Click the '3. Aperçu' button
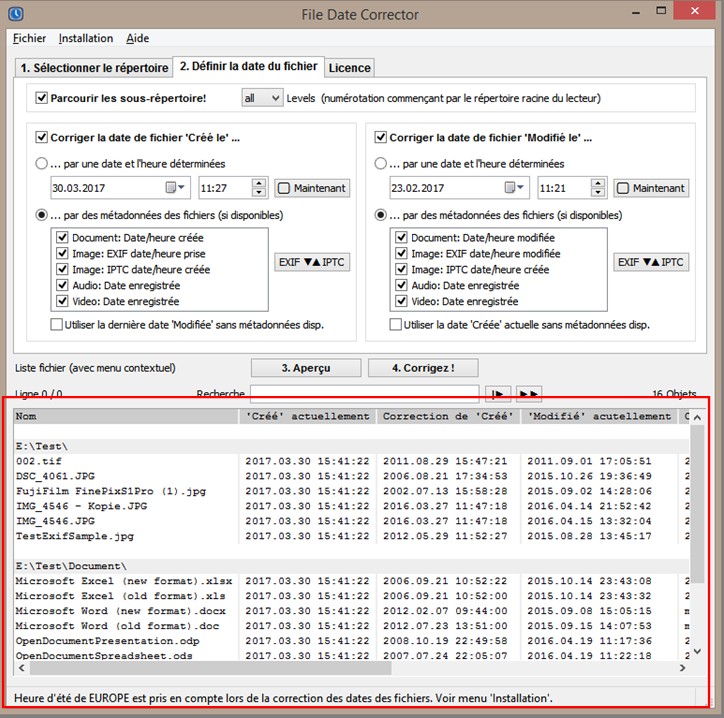 tap(305, 368)
